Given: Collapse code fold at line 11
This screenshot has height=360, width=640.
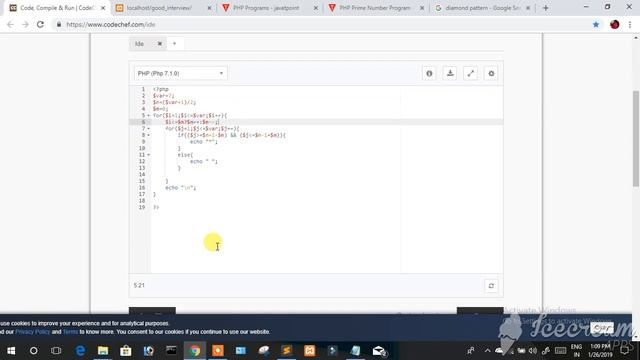Looking at the screenshot, I should (x=149, y=155).
